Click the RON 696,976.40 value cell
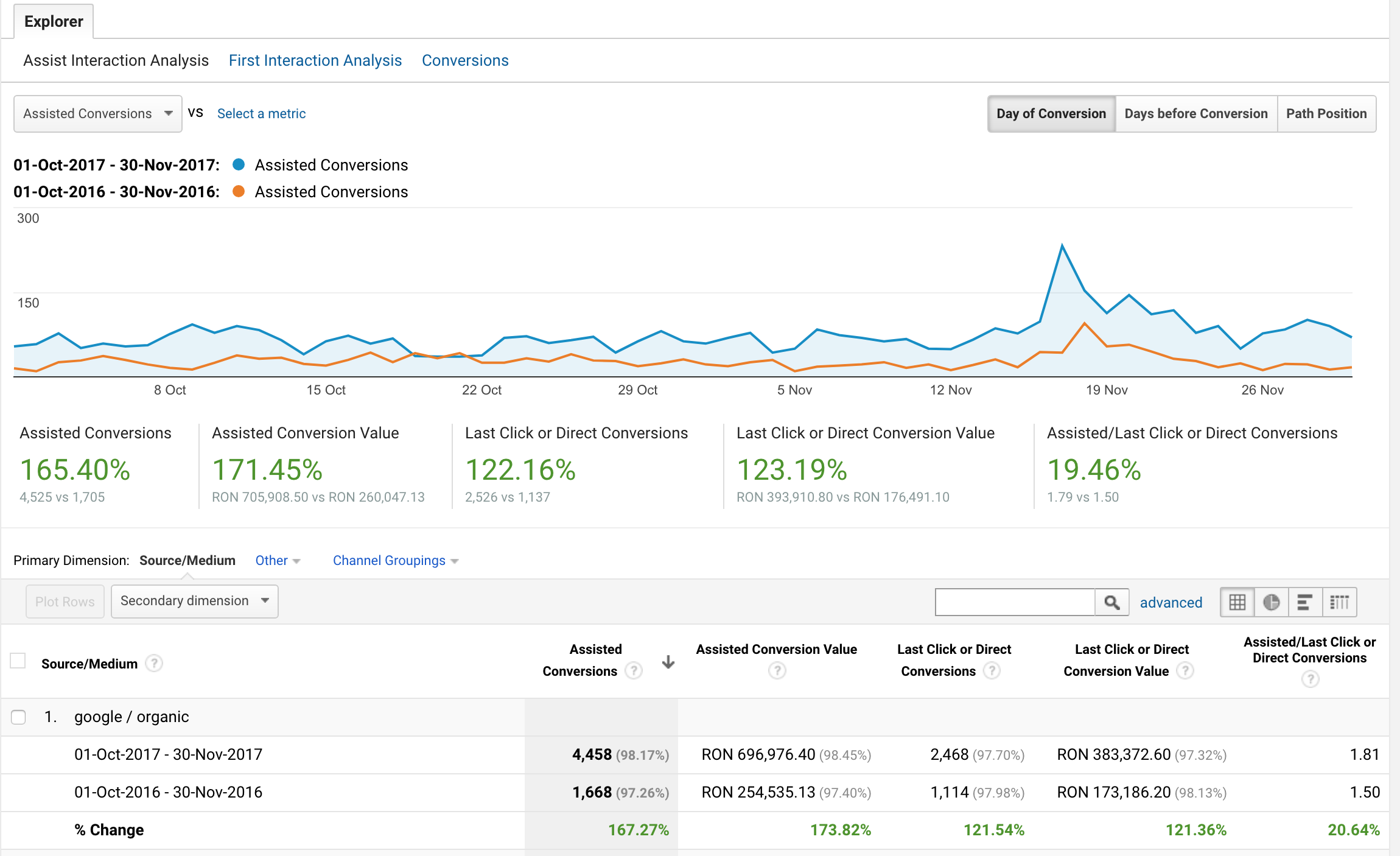The image size is (1400, 856). [786, 754]
